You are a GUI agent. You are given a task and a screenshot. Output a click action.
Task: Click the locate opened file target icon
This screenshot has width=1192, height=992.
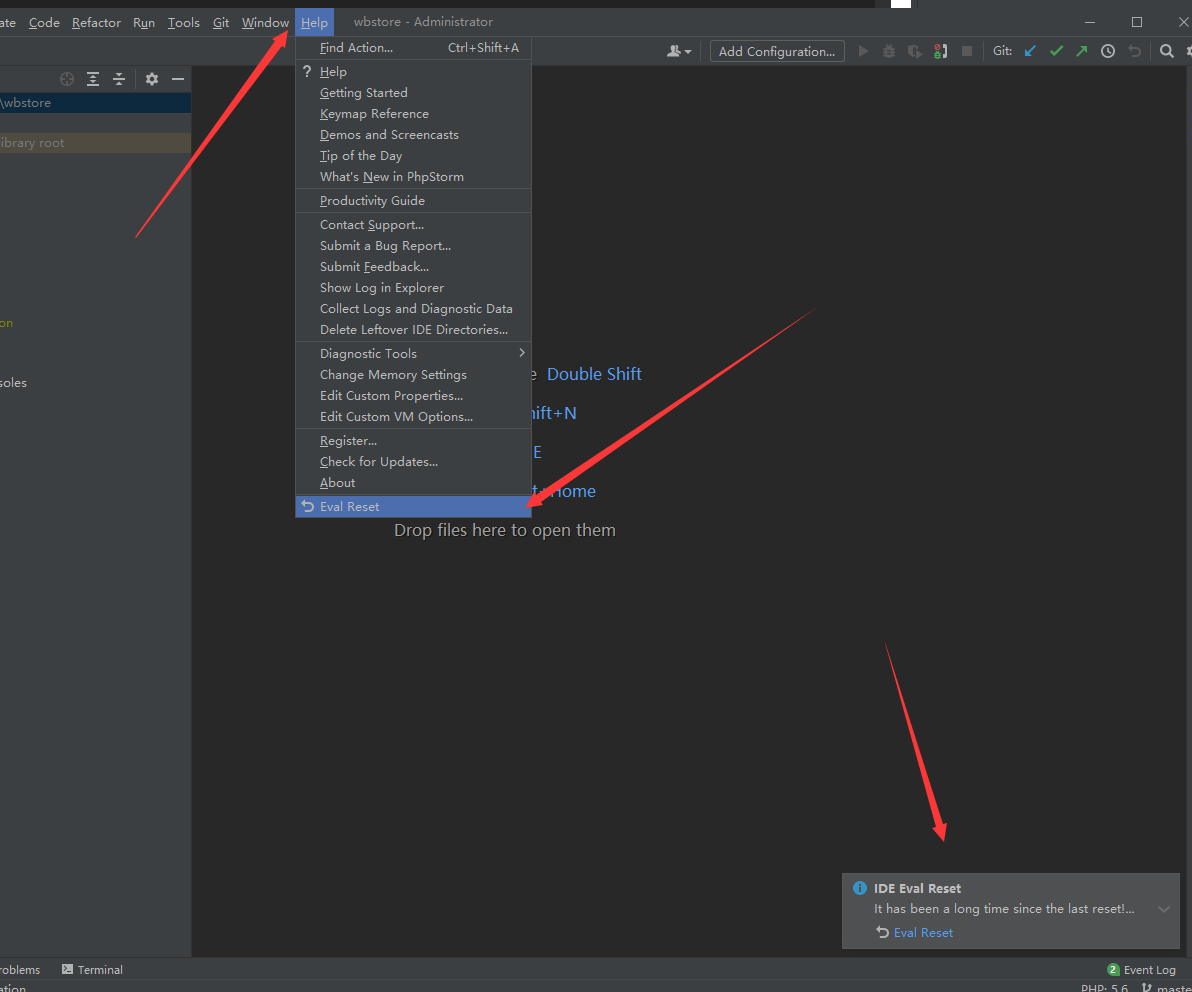(67, 79)
